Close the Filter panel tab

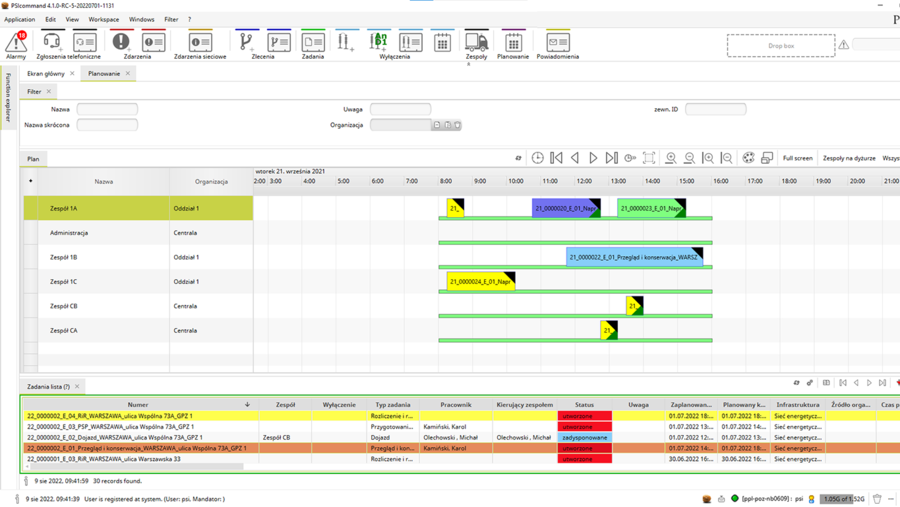coord(49,91)
